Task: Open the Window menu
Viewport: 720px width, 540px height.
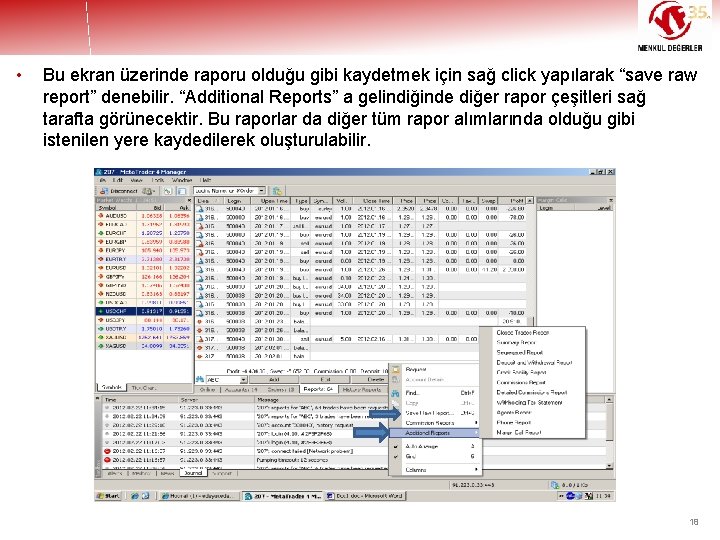Action: pos(182,180)
